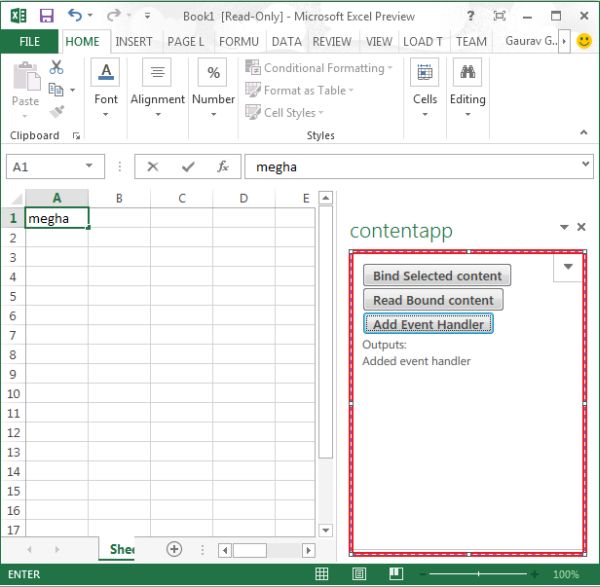Click the horizontal scrollbar left arrow
This screenshot has height=587, width=600.
click(225, 550)
